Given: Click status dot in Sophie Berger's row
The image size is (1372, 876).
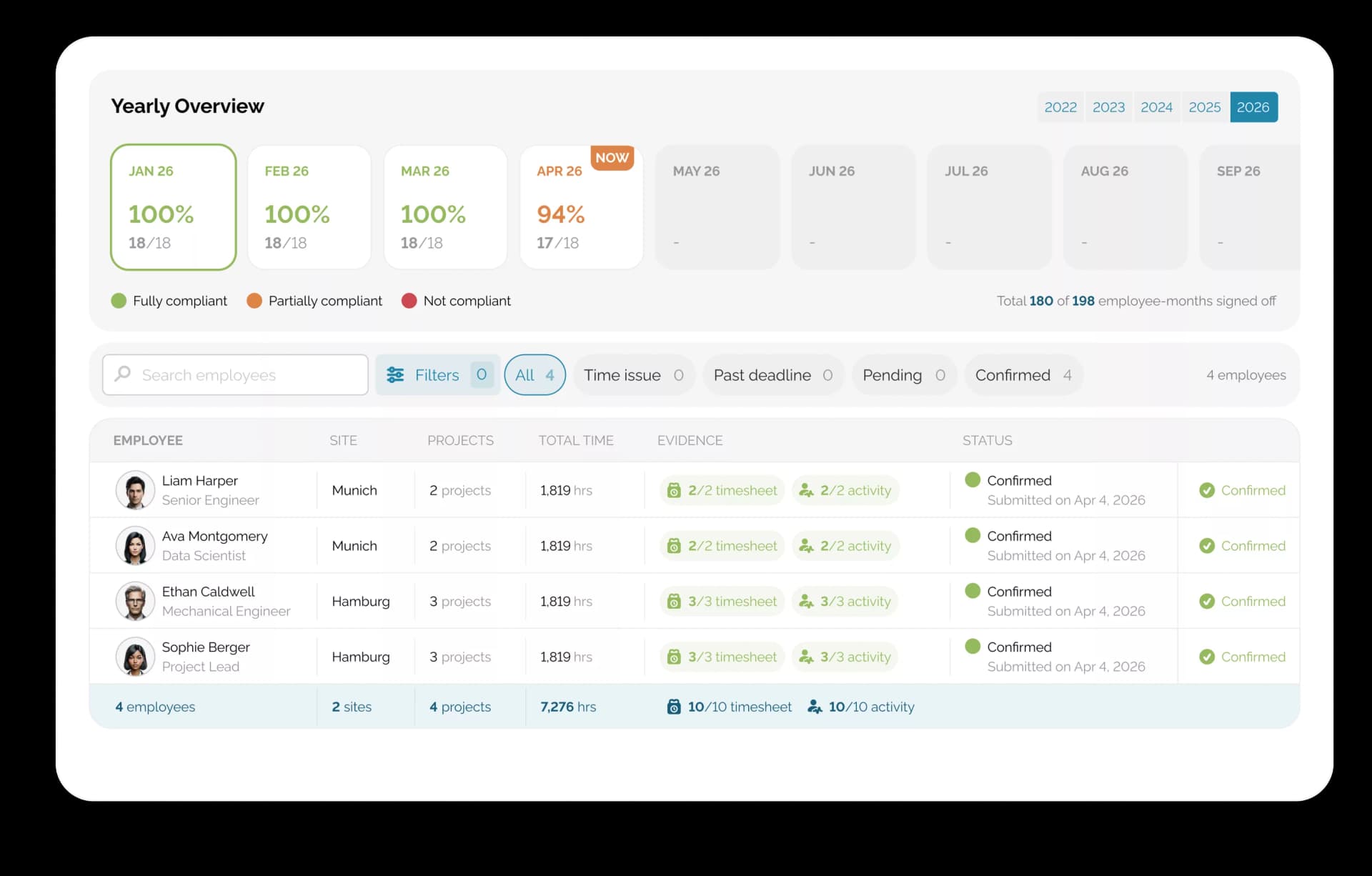Looking at the screenshot, I should 973,646.
